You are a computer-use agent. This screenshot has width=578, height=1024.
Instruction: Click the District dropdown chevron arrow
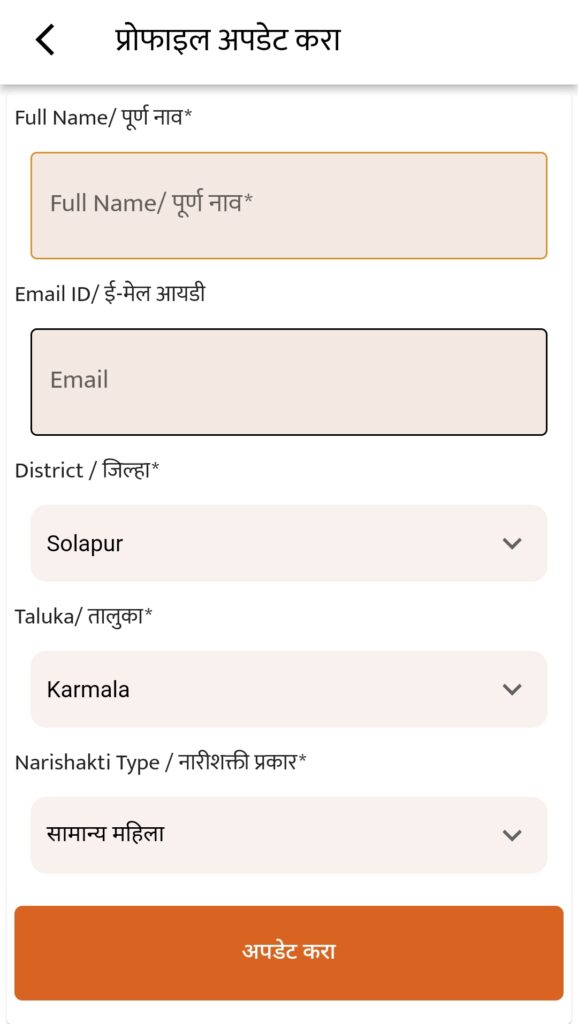(512, 543)
